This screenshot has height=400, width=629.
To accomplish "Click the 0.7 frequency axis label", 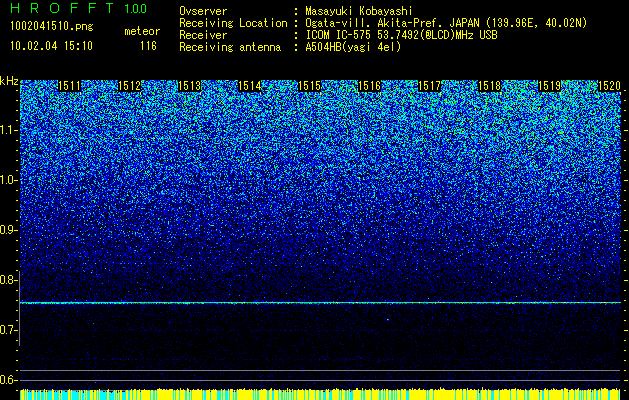I will click(8, 330).
